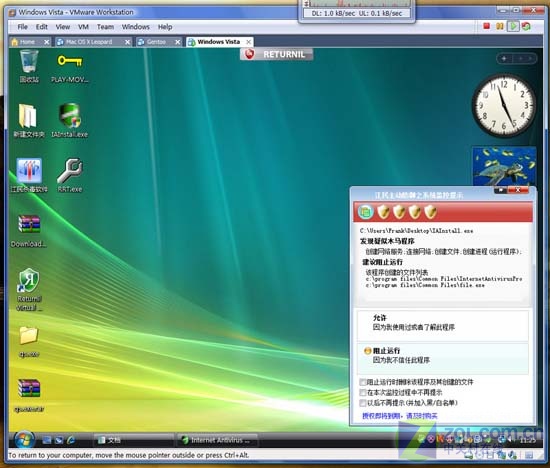The height and width of the screenshot is (468, 550).
Task: Click the sea turtle slideshow gadget
Action: tap(504, 167)
